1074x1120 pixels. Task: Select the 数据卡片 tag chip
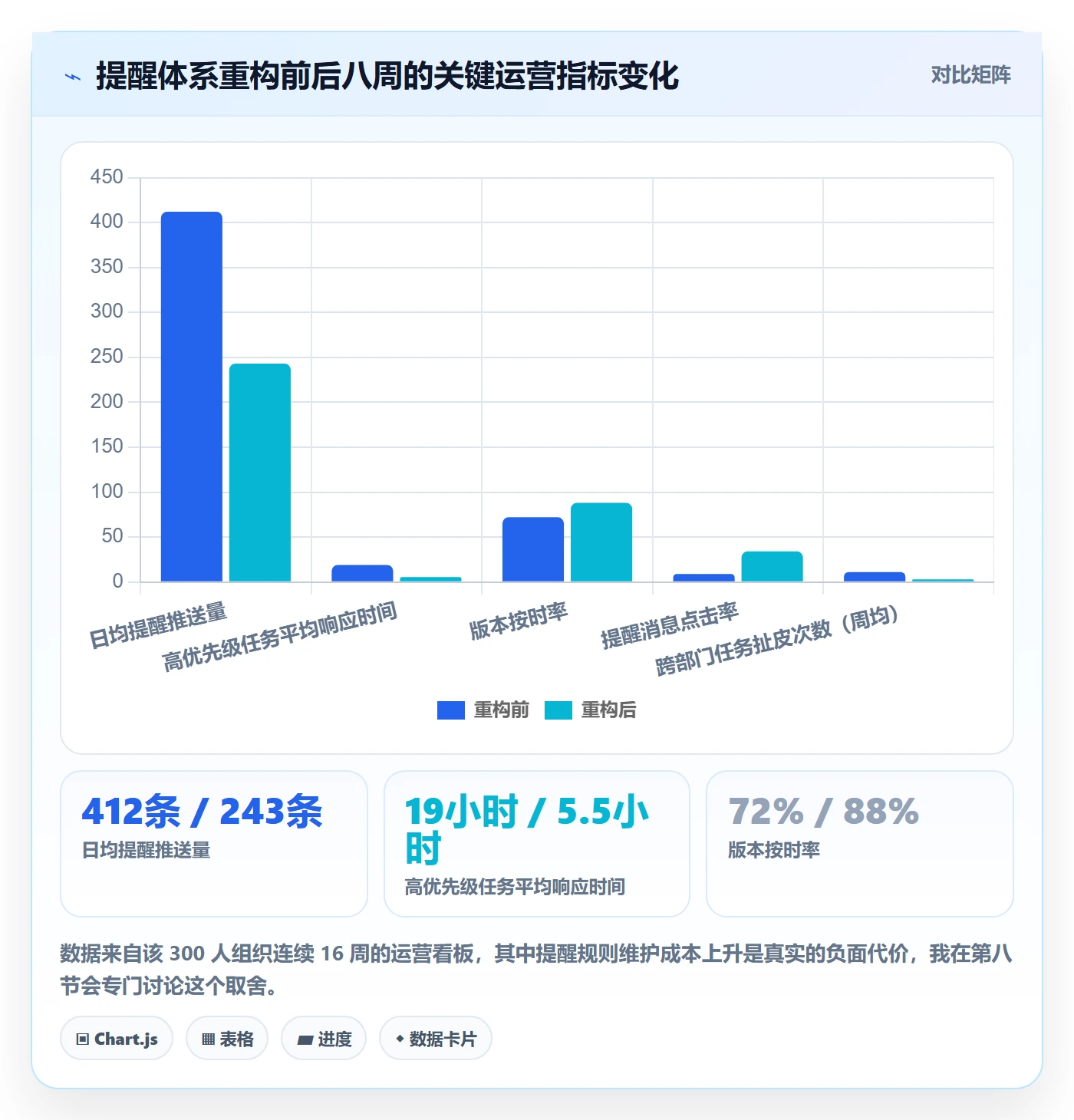pyautogui.click(x=436, y=1039)
